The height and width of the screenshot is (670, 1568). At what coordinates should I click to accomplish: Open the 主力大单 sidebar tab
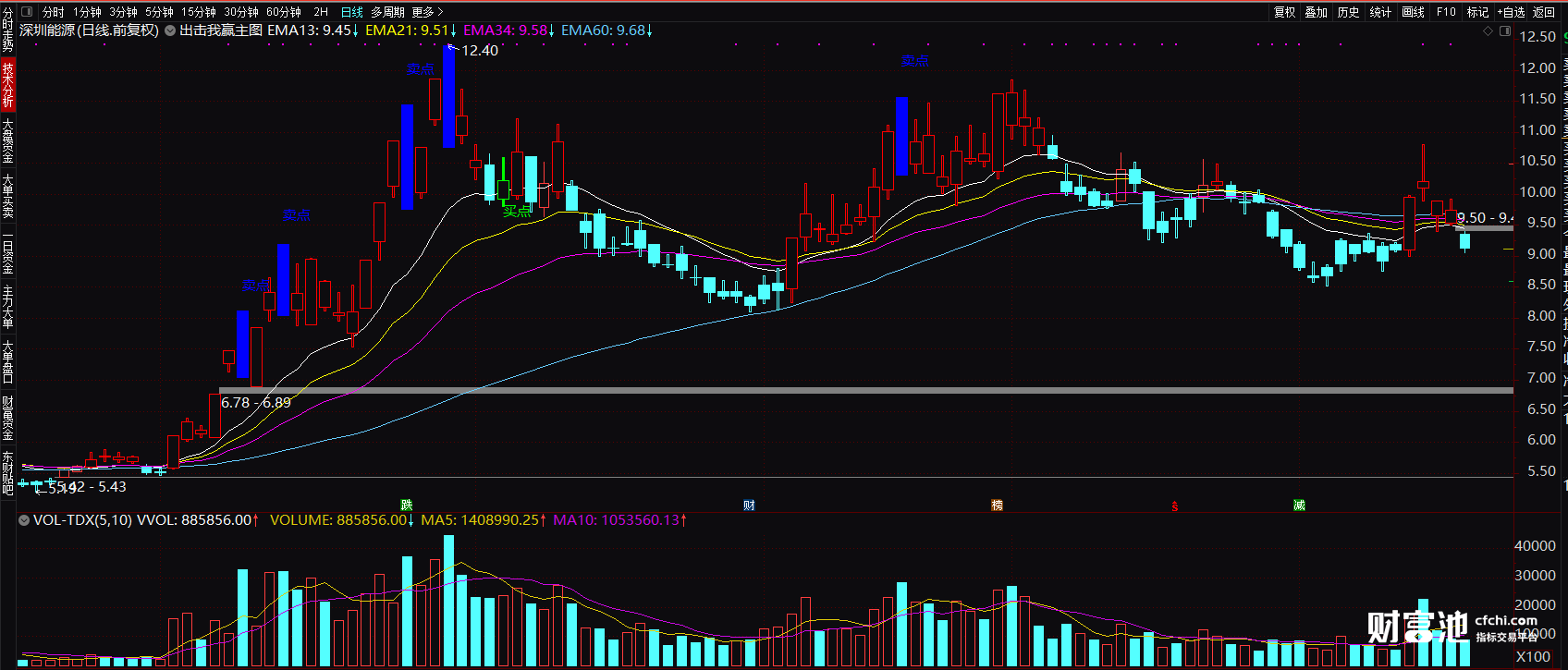[7, 307]
